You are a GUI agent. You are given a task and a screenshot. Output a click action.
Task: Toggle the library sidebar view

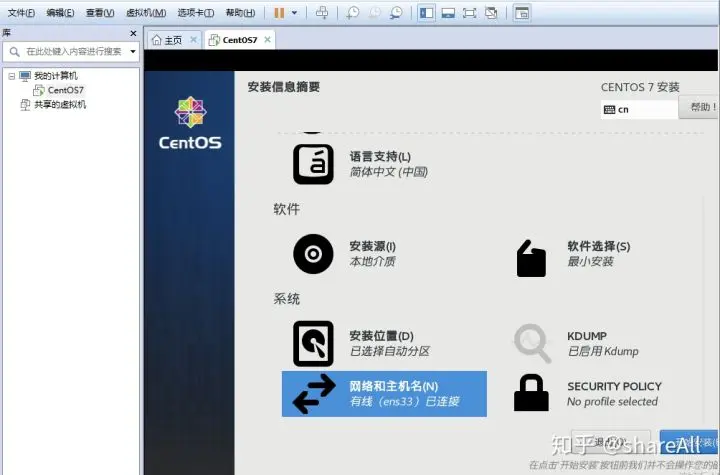coord(427,13)
